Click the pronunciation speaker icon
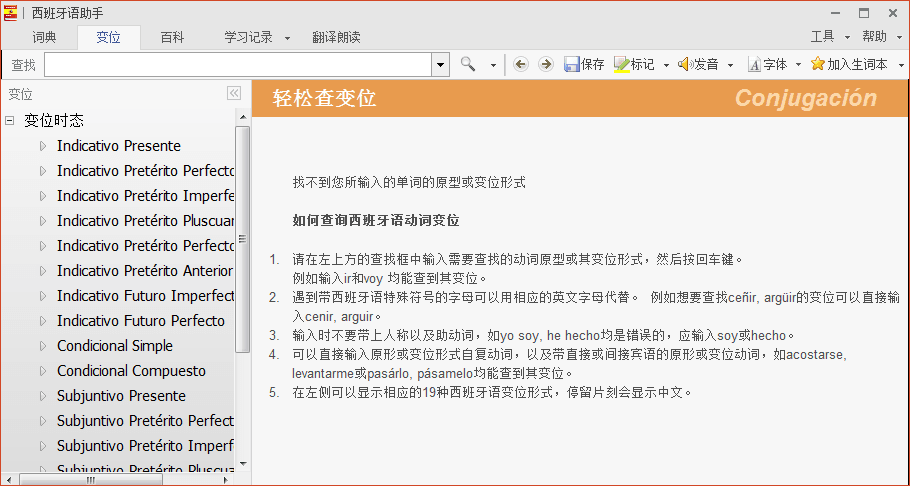The width and height of the screenshot is (910, 486). [x=685, y=64]
